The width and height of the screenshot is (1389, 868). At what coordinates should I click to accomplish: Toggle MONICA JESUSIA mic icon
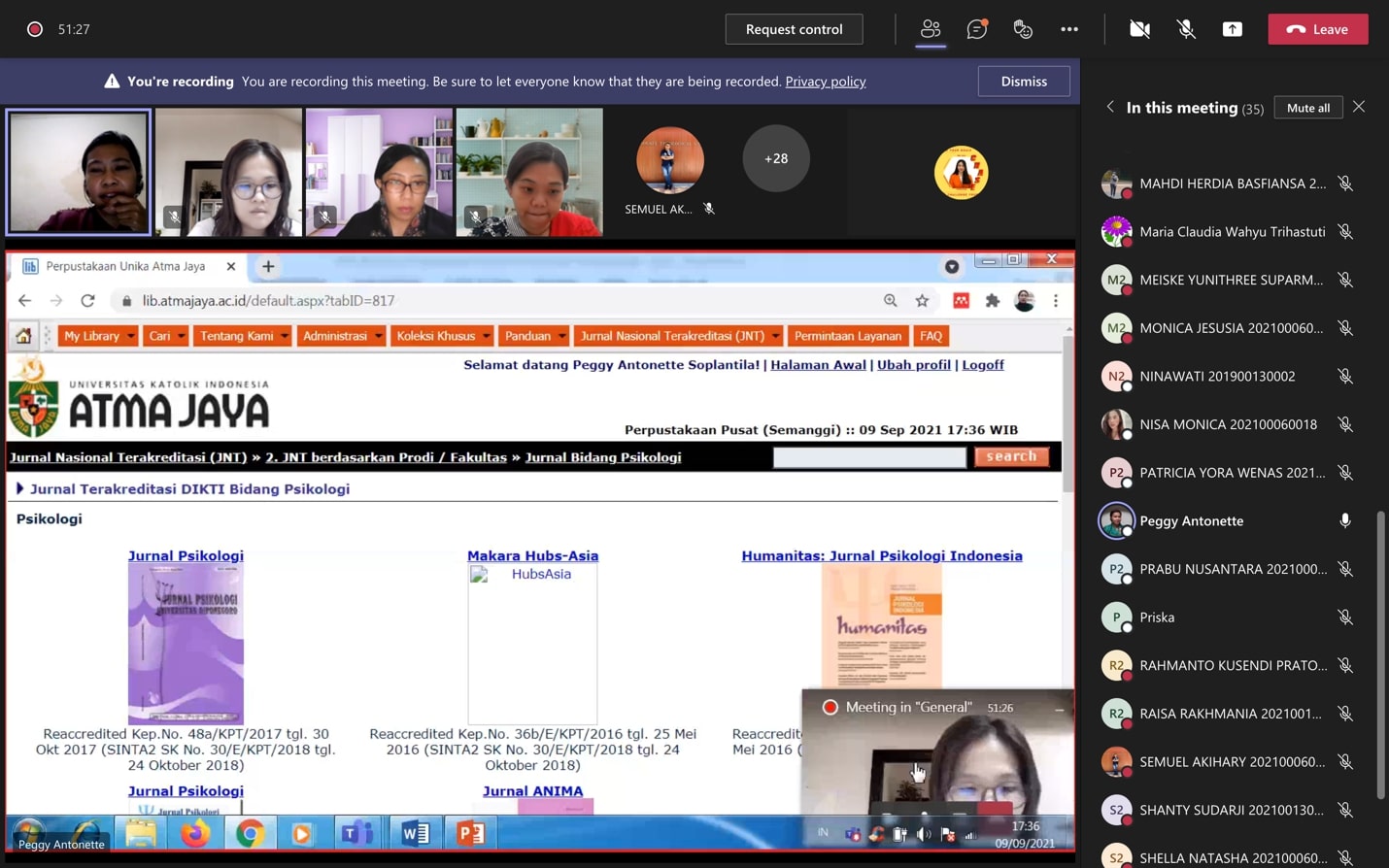1345,328
